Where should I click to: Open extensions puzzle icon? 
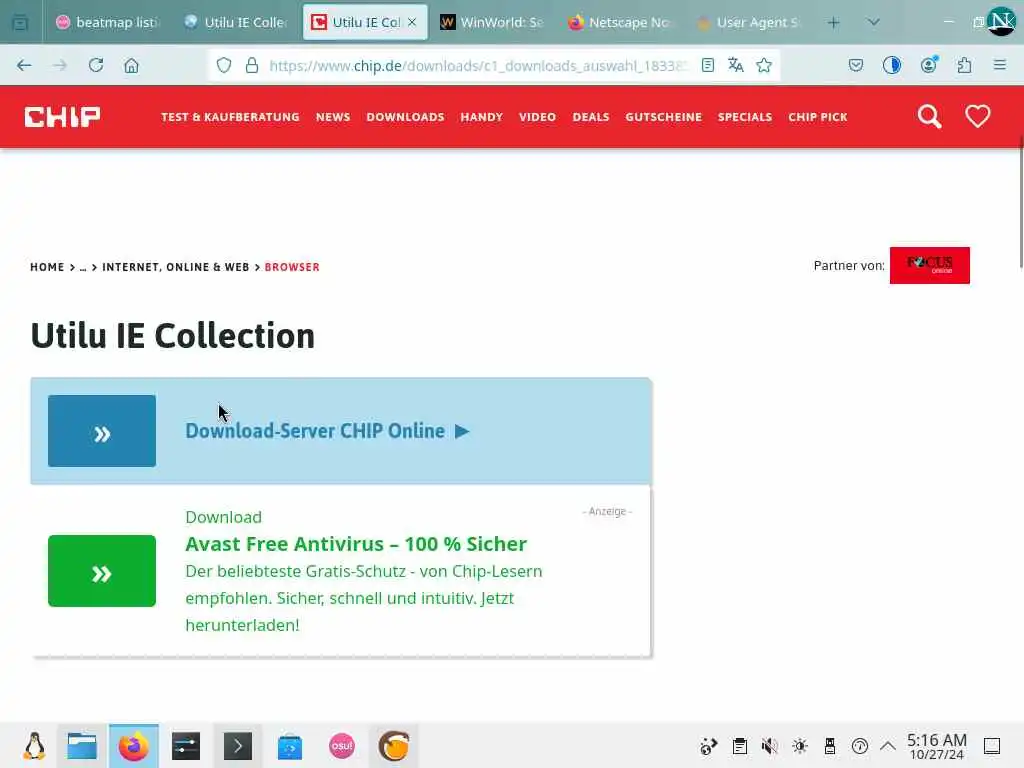click(964, 65)
